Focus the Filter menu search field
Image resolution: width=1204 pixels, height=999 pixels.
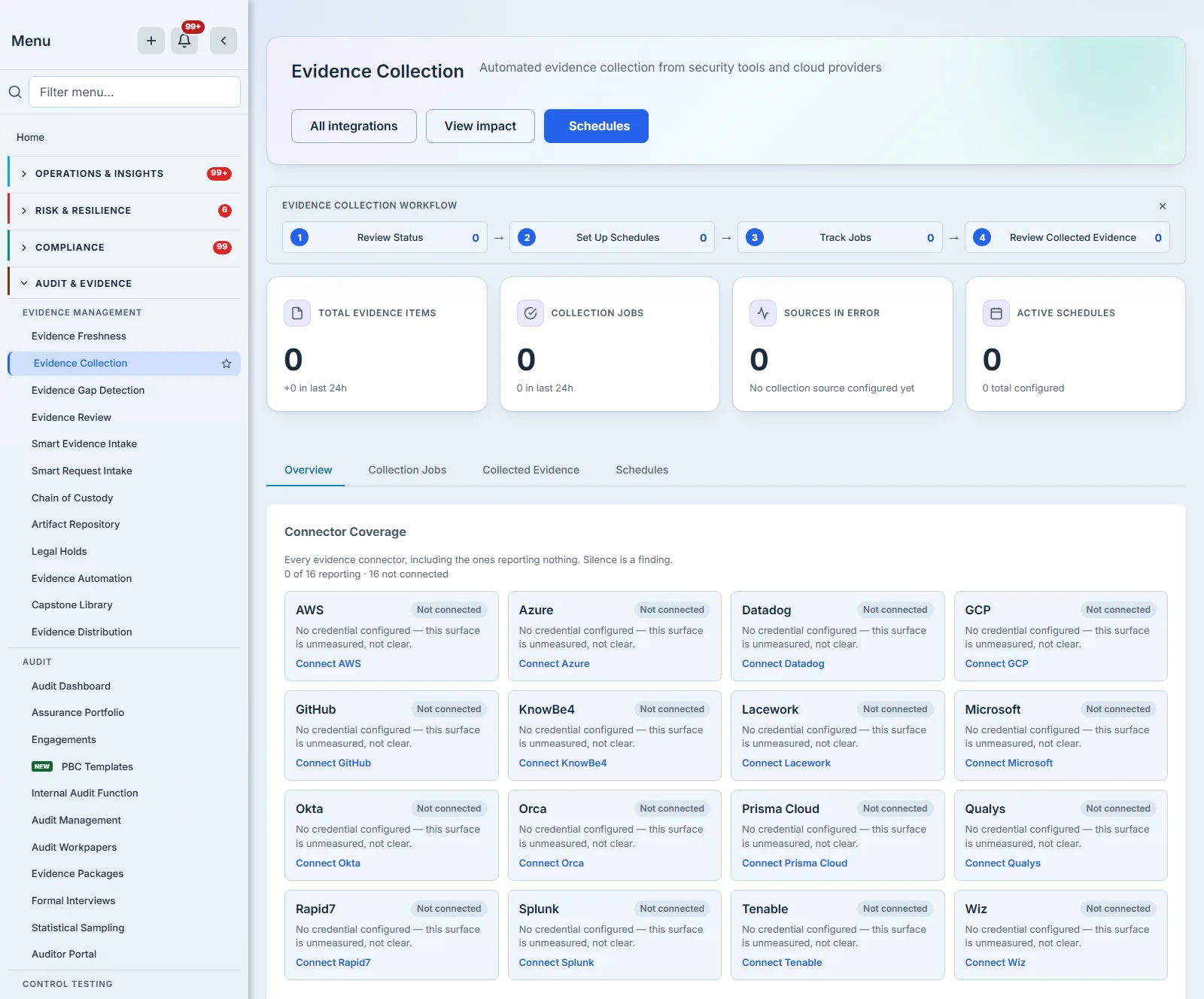(135, 92)
